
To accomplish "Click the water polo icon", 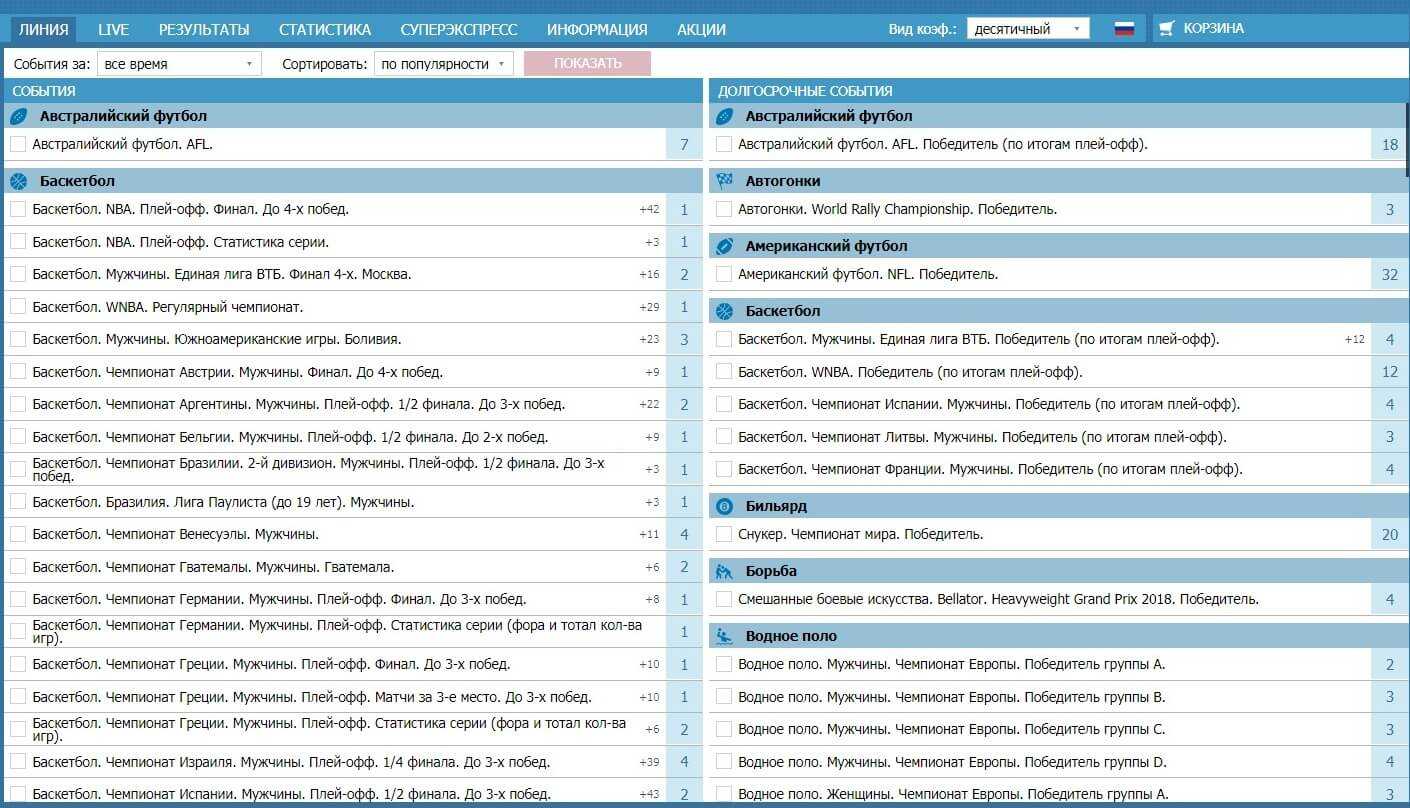I will (725, 636).
